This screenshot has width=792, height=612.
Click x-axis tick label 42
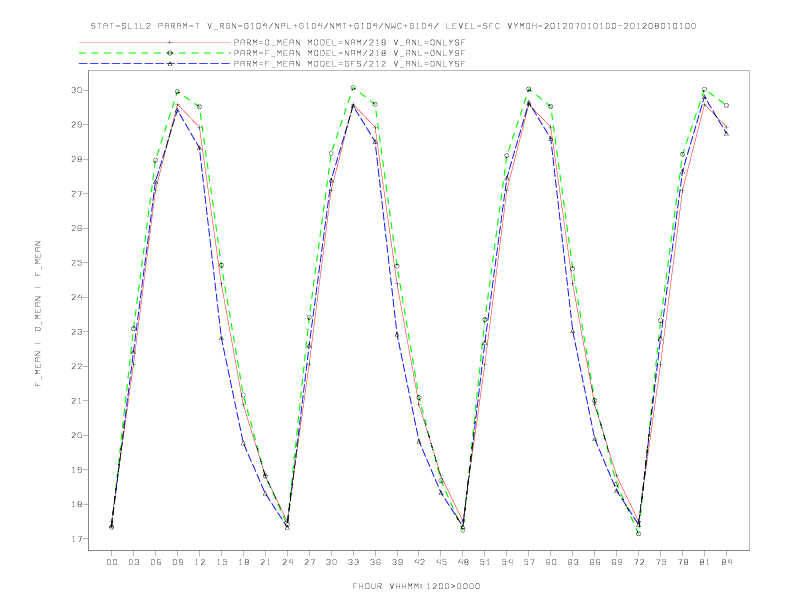click(419, 562)
